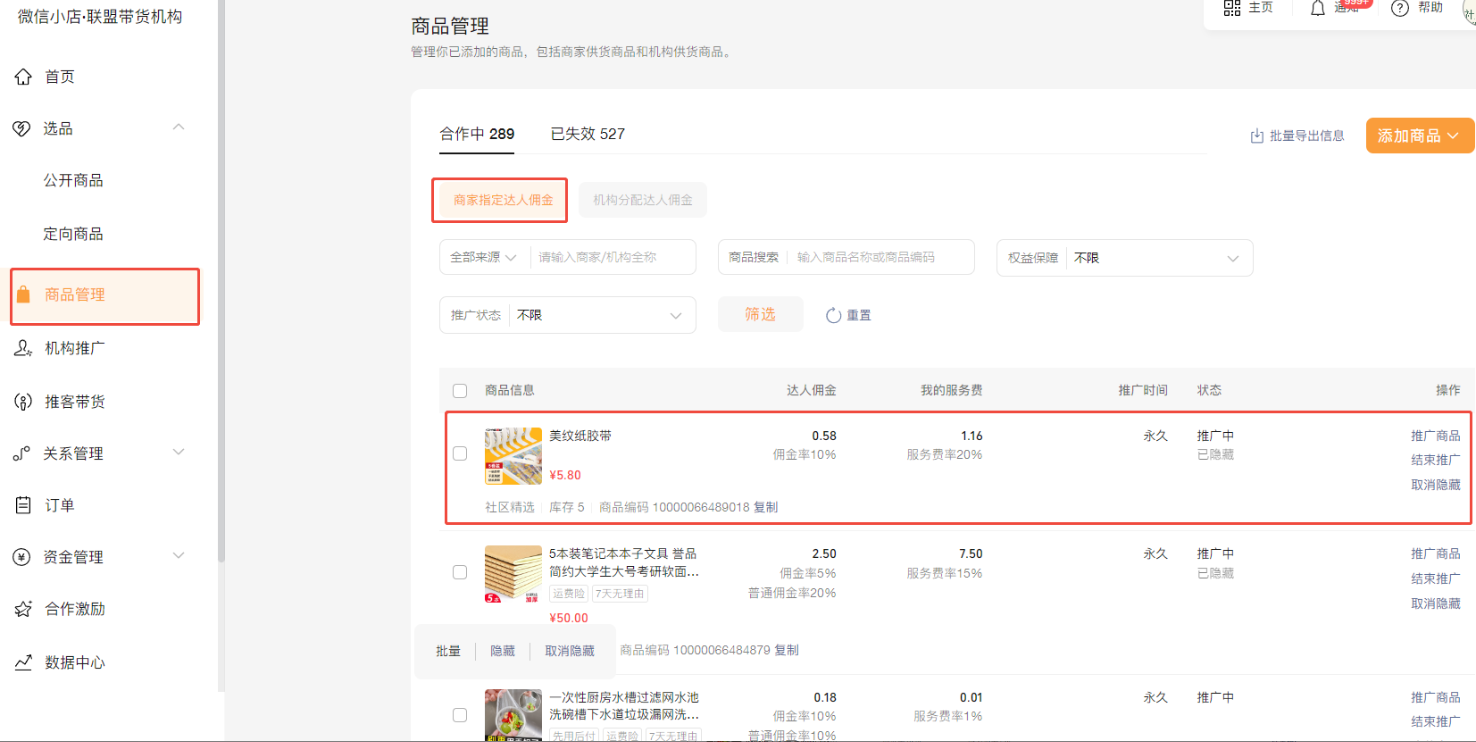The image size is (1476, 742).
Task: Switch to the 已失效 527 tab
Action: 587,134
